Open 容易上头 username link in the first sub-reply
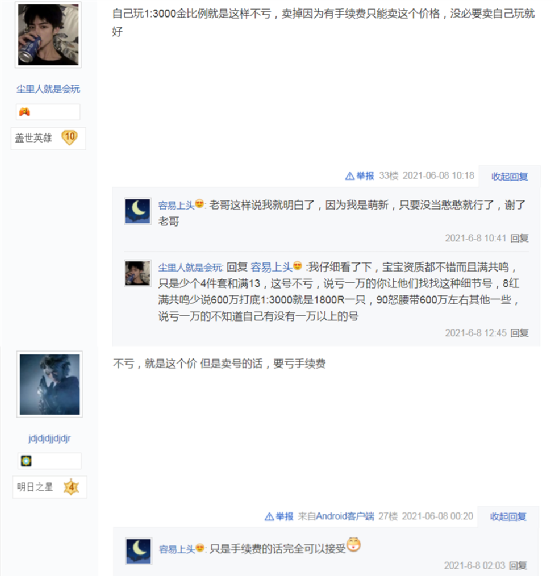 coord(176,205)
